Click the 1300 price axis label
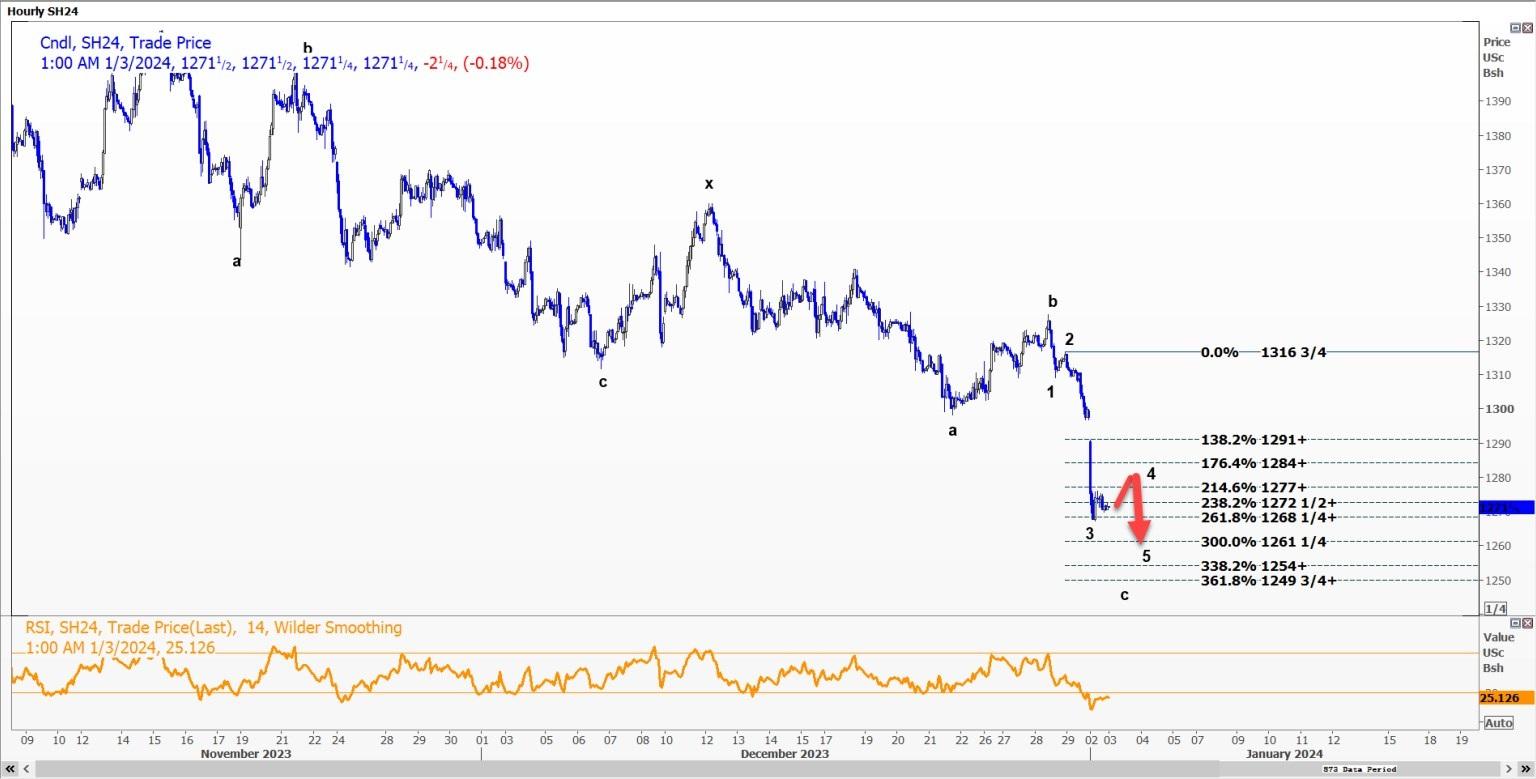Screen dimensions: 1536x779 point(1498,409)
